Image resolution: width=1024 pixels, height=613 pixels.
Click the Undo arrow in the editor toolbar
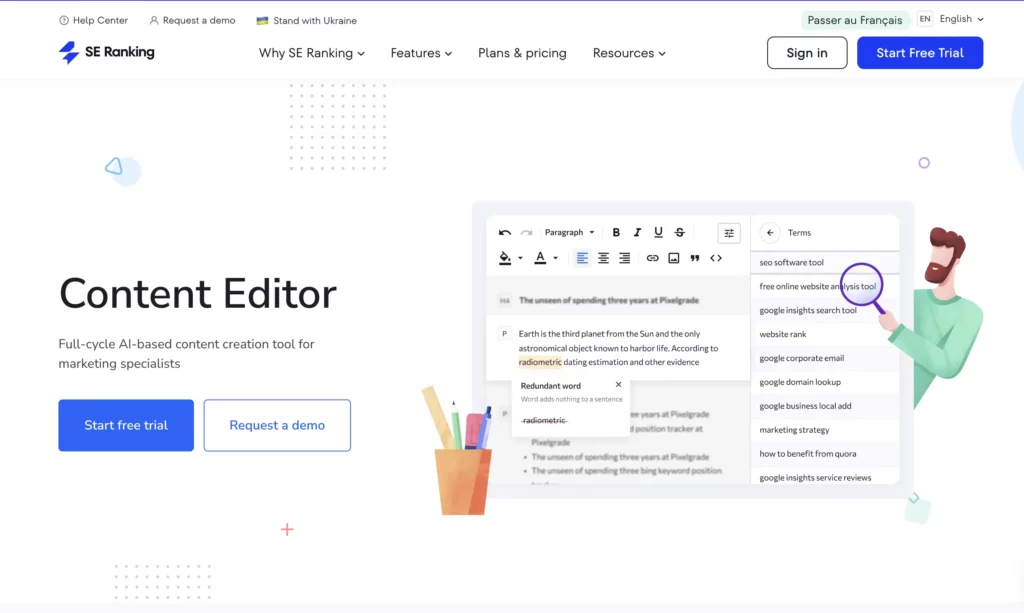505,233
